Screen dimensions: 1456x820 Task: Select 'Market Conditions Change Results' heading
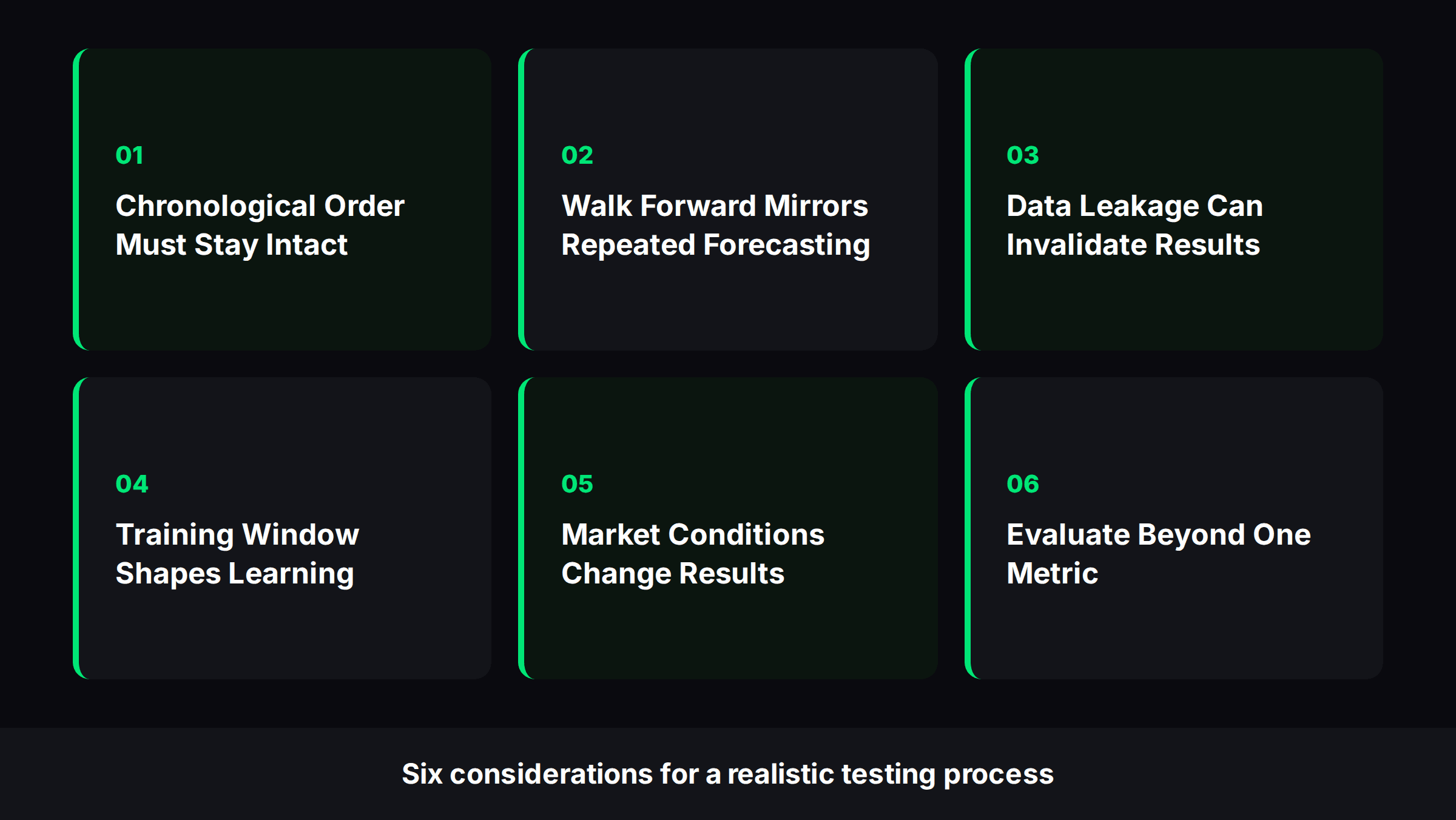tap(693, 554)
